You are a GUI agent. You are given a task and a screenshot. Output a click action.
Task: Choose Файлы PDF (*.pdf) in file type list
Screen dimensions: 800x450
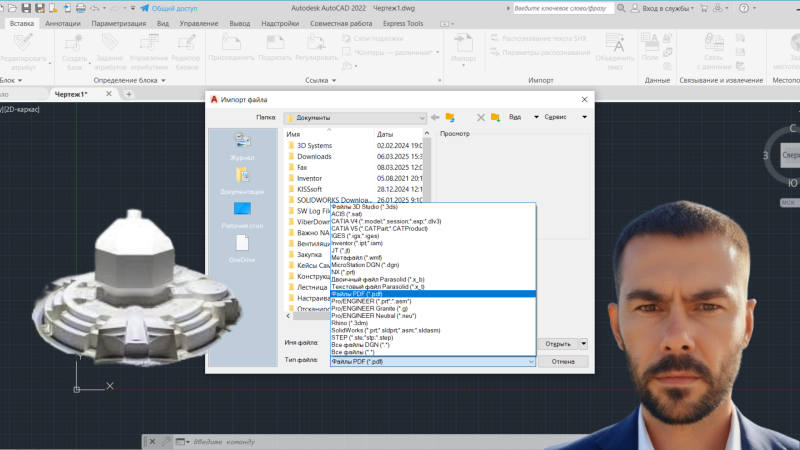coord(357,294)
